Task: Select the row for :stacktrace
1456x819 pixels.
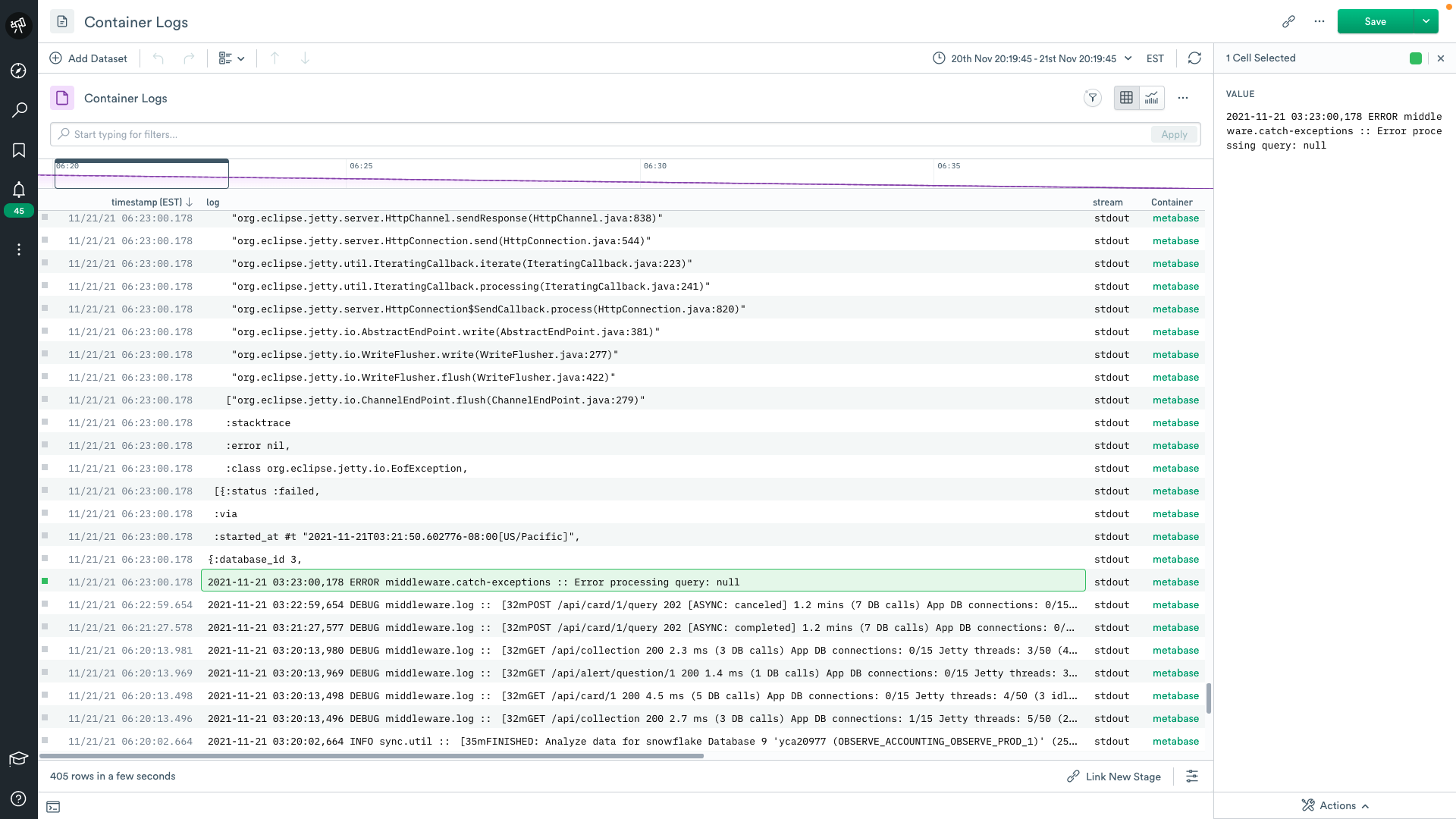Action: tap(45, 422)
